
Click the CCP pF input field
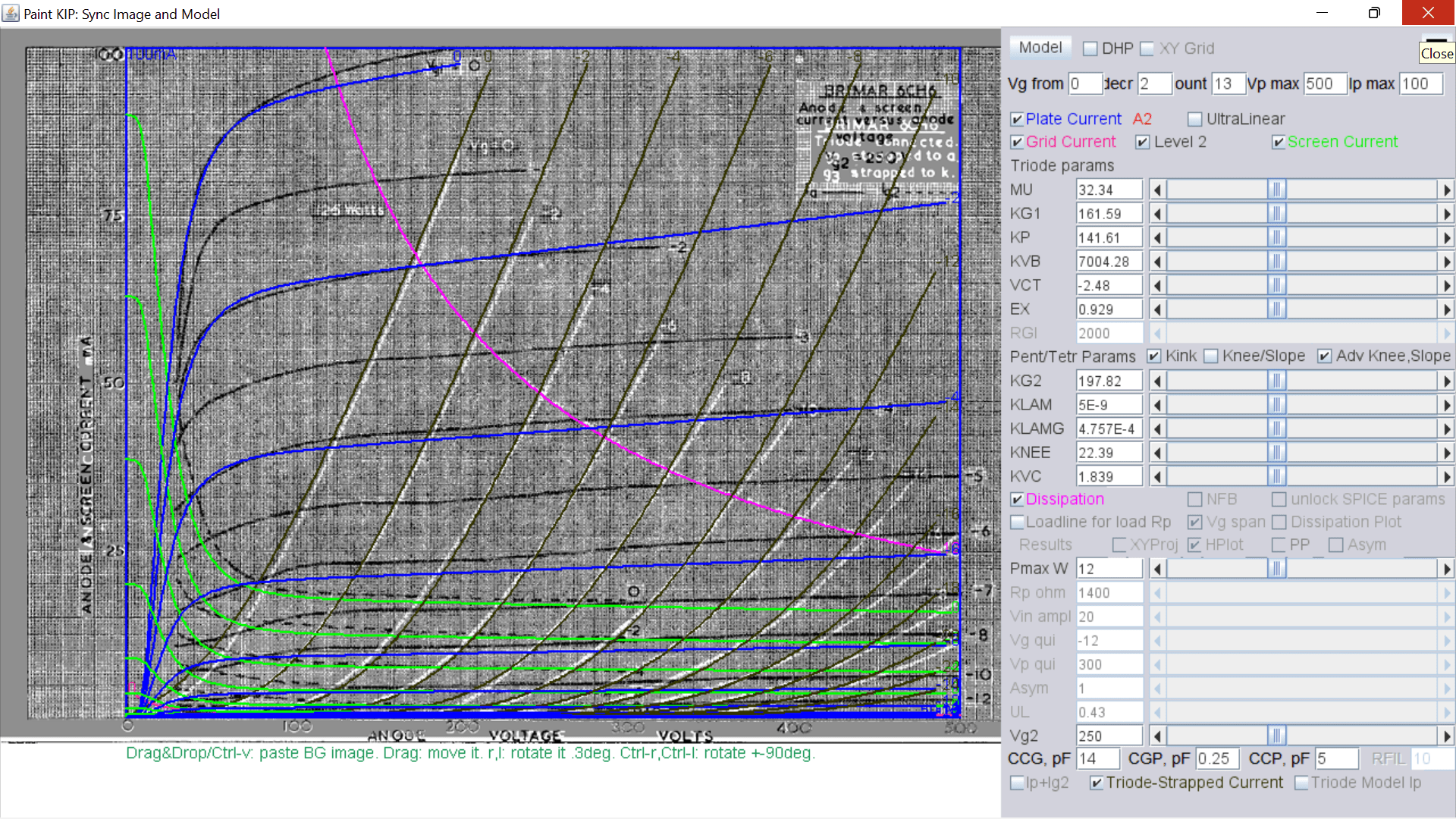1337,758
